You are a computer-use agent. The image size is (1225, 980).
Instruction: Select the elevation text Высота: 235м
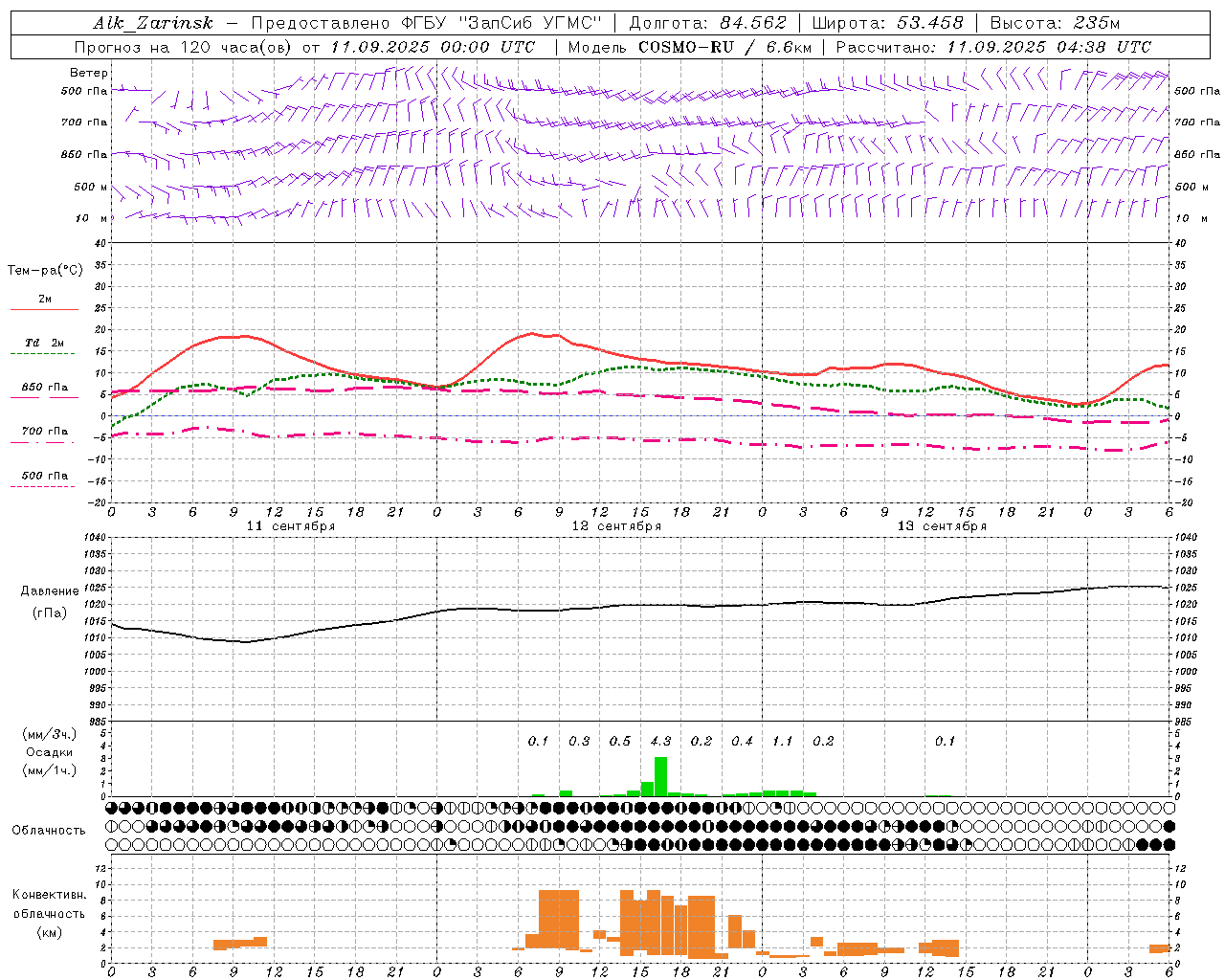point(1054,23)
